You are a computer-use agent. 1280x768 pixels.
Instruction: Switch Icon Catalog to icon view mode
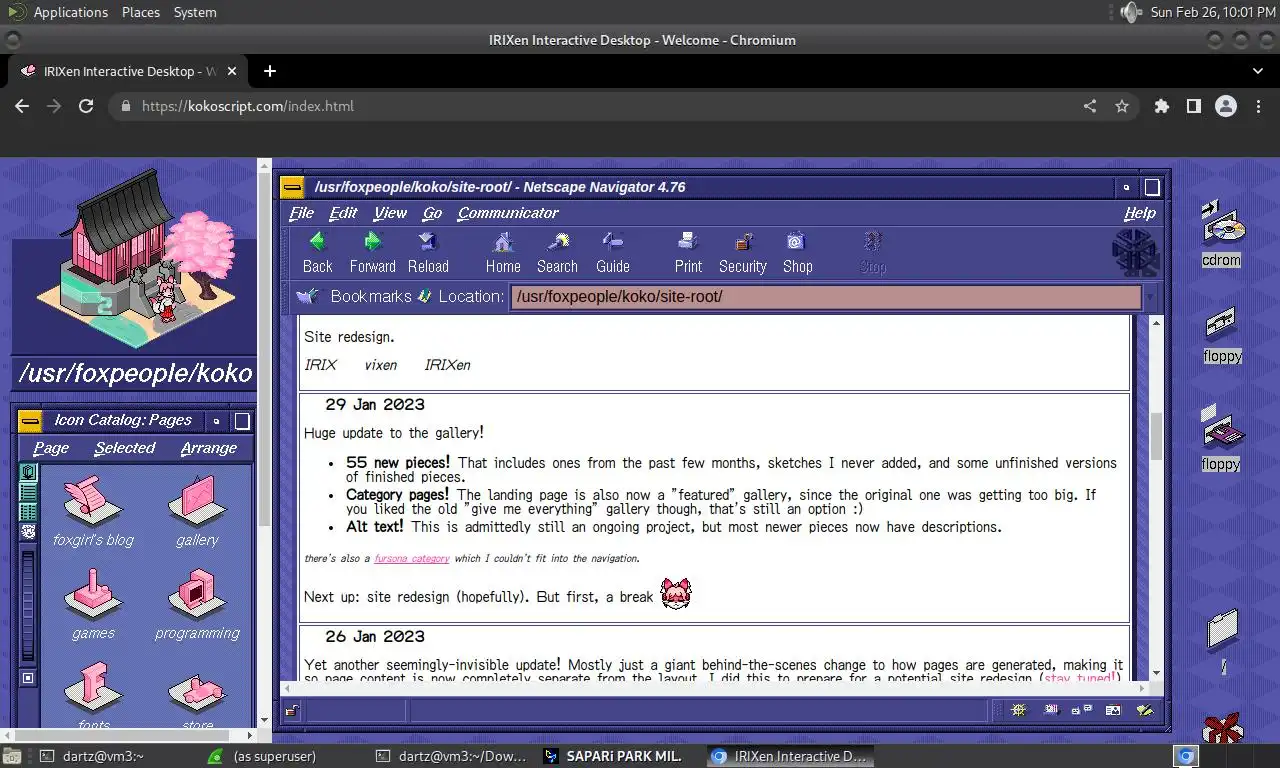[x=28, y=472]
